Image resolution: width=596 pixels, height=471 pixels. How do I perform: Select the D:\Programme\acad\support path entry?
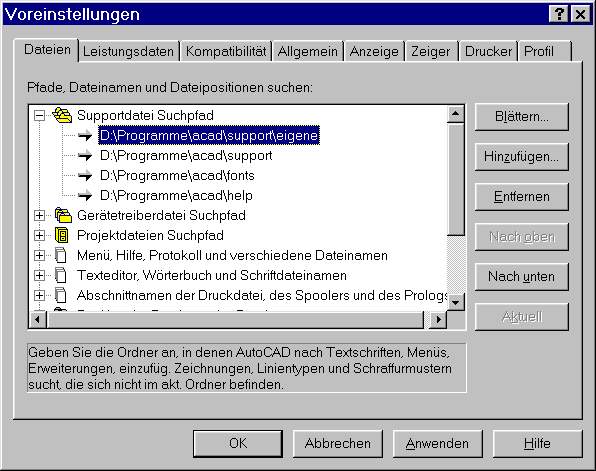pos(186,155)
